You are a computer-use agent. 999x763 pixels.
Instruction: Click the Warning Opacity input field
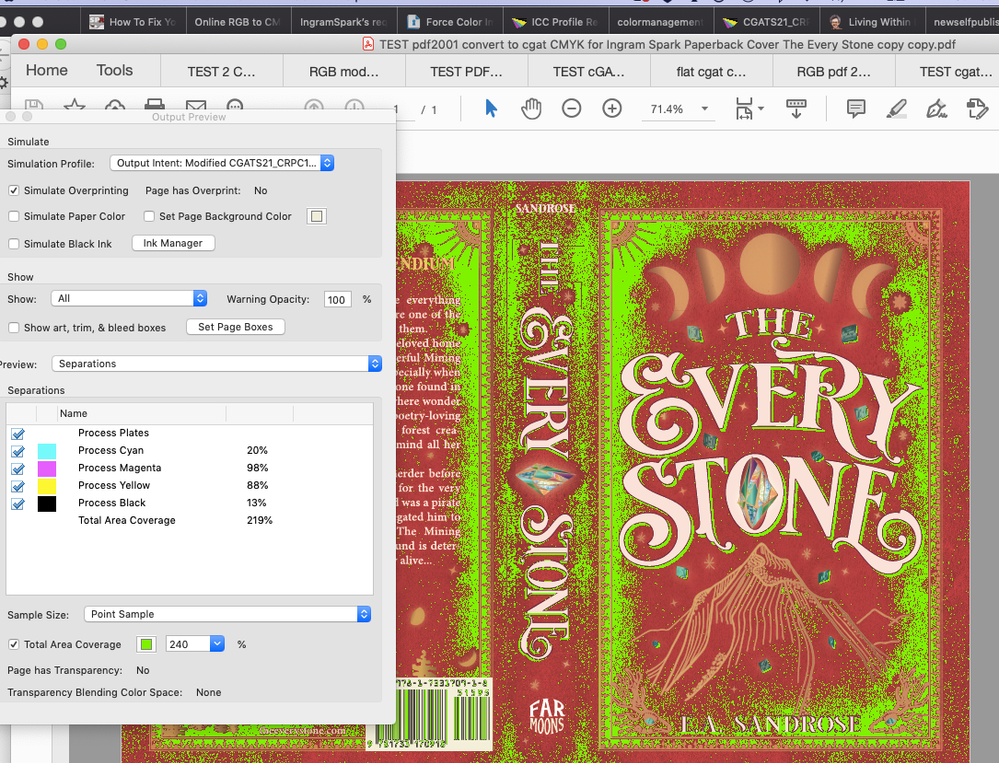click(x=338, y=299)
